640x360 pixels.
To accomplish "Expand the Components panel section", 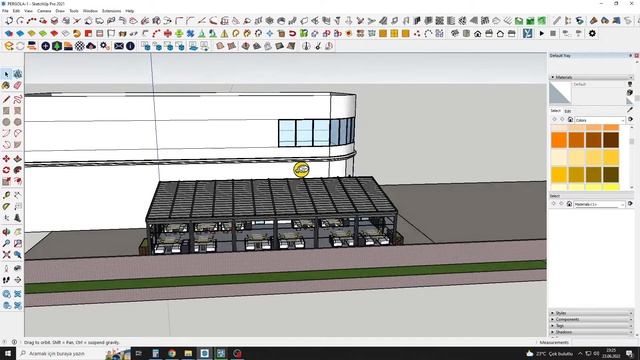I will pos(591,319).
